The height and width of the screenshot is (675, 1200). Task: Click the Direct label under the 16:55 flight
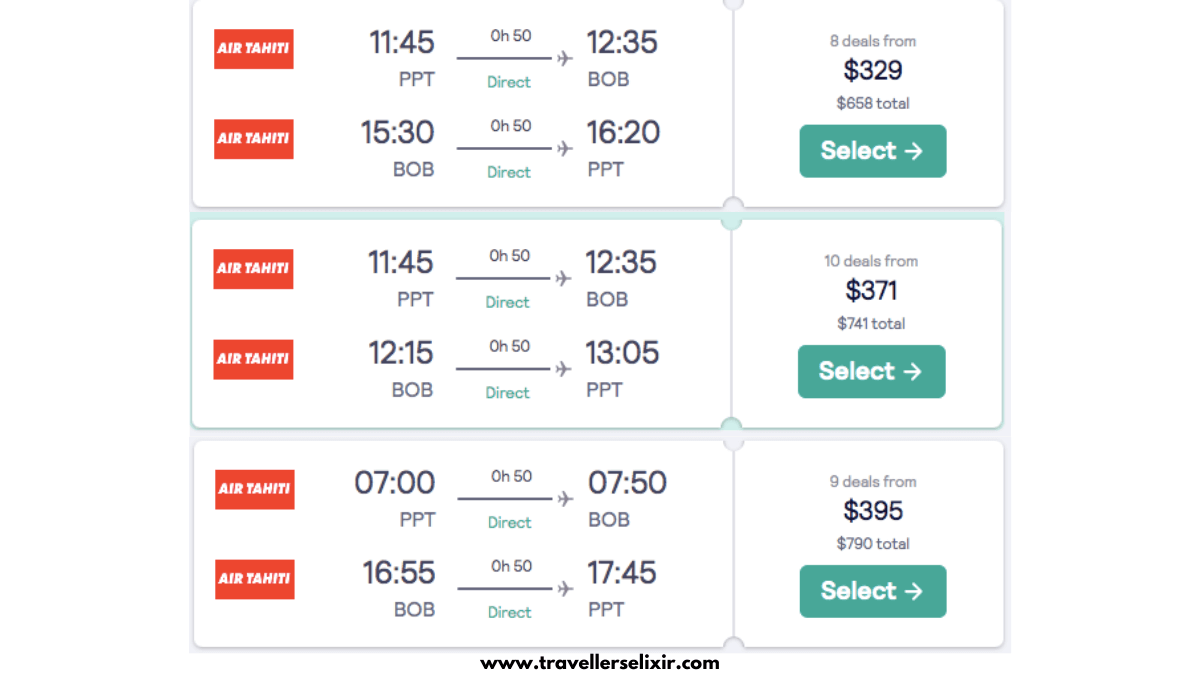[509, 612]
